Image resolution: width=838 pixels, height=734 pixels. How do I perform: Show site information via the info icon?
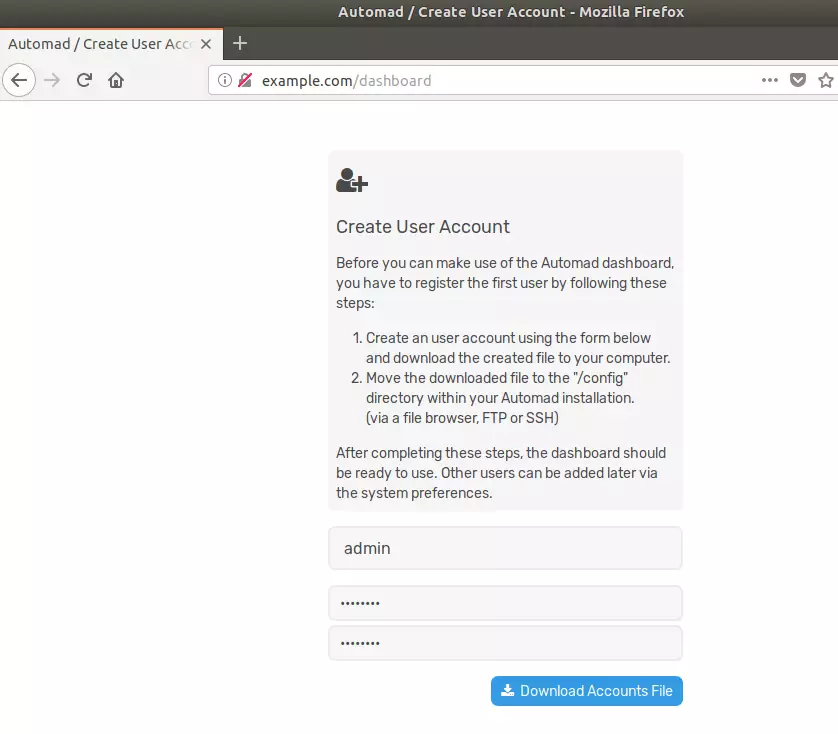tap(225, 80)
